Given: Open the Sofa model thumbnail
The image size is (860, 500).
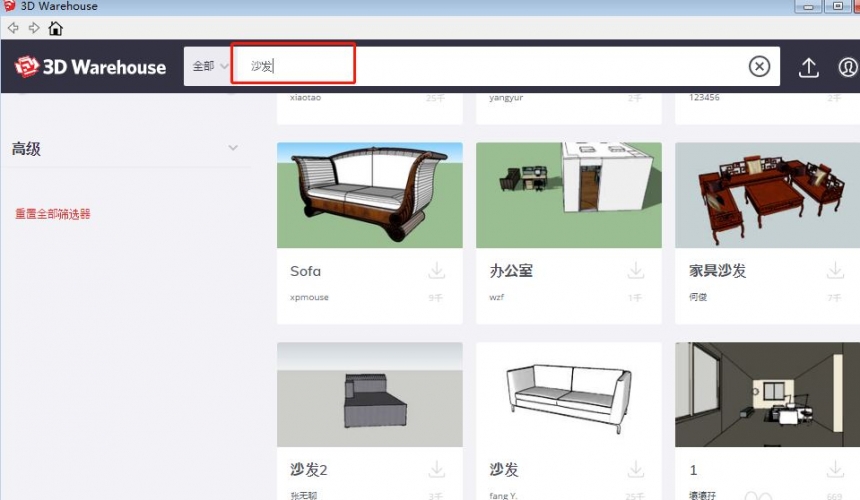Looking at the screenshot, I should [x=370, y=195].
